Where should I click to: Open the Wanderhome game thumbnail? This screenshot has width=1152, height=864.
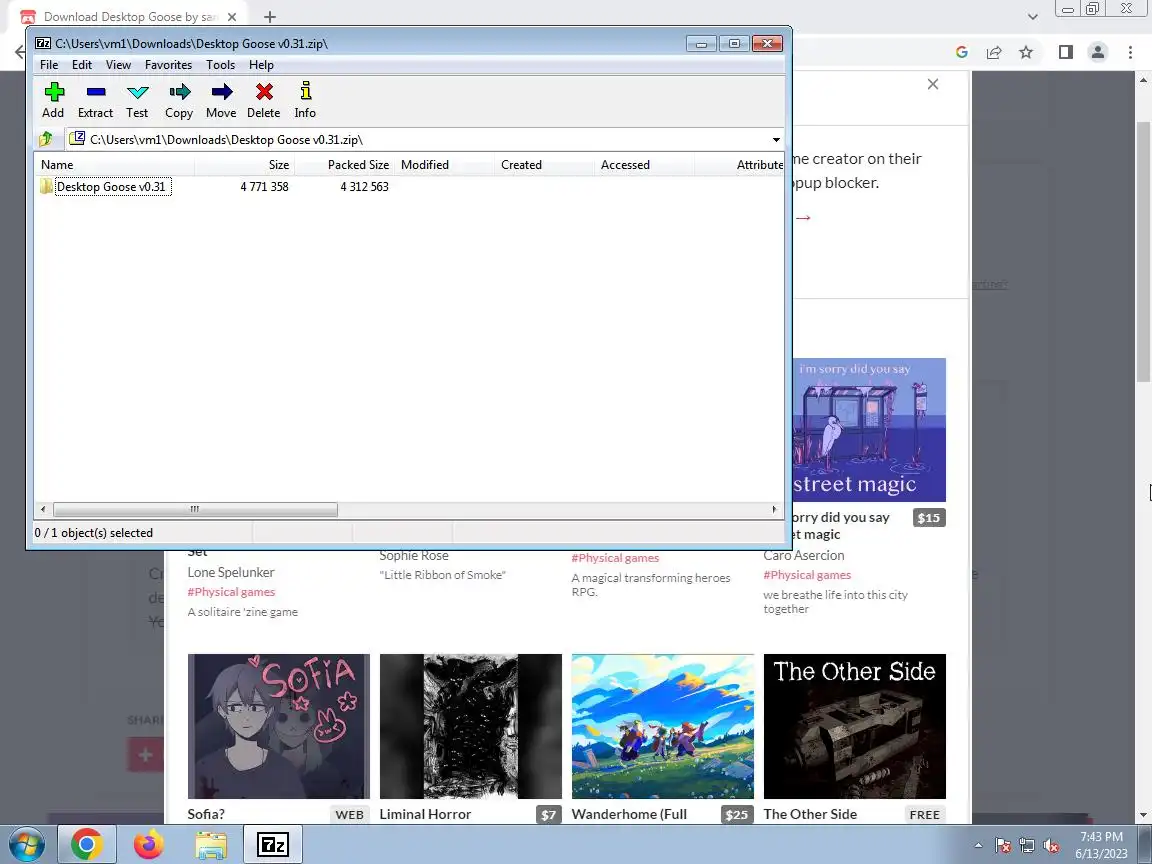pyautogui.click(x=663, y=726)
